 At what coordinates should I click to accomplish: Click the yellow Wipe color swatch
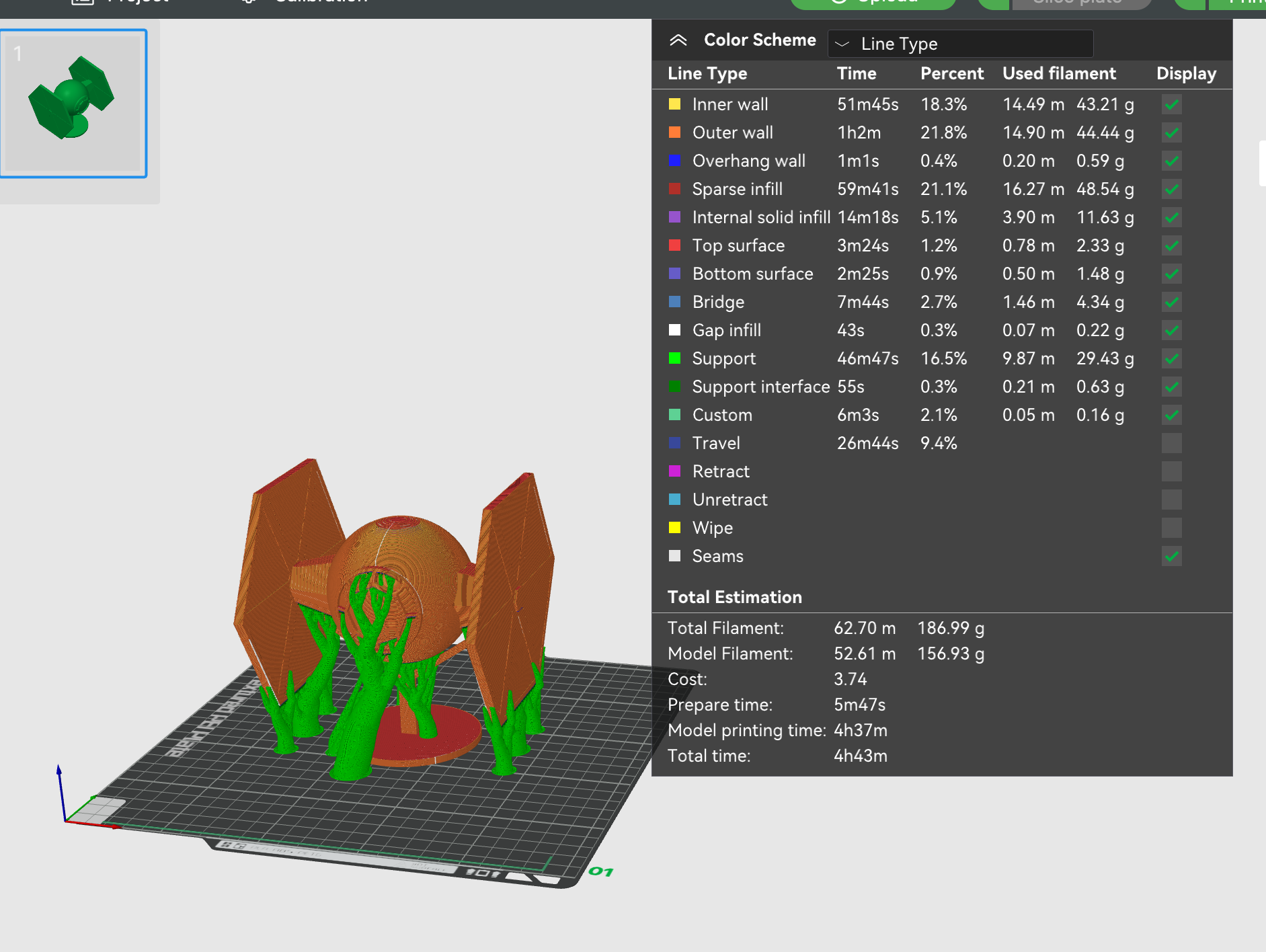(x=674, y=528)
